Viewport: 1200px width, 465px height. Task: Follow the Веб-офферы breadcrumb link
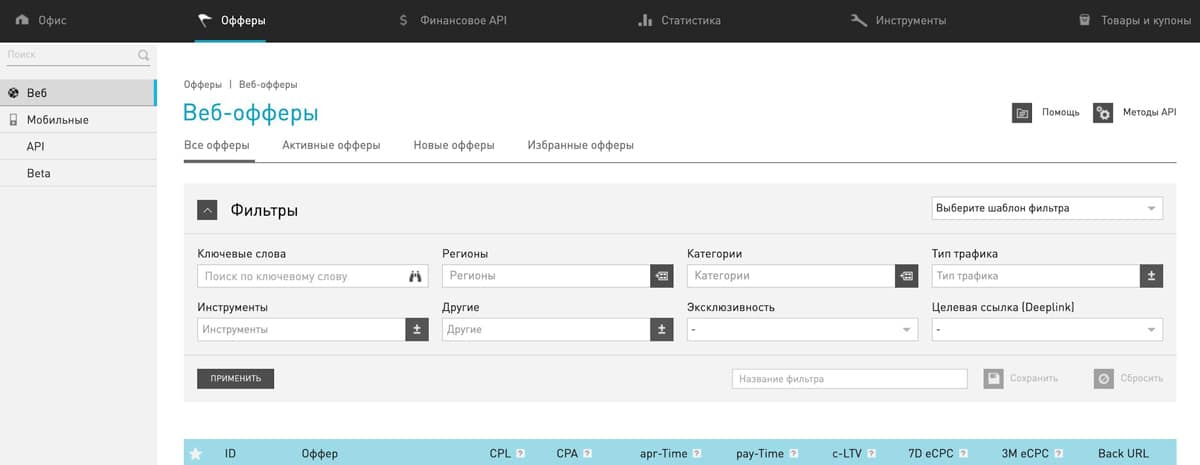click(x=268, y=85)
